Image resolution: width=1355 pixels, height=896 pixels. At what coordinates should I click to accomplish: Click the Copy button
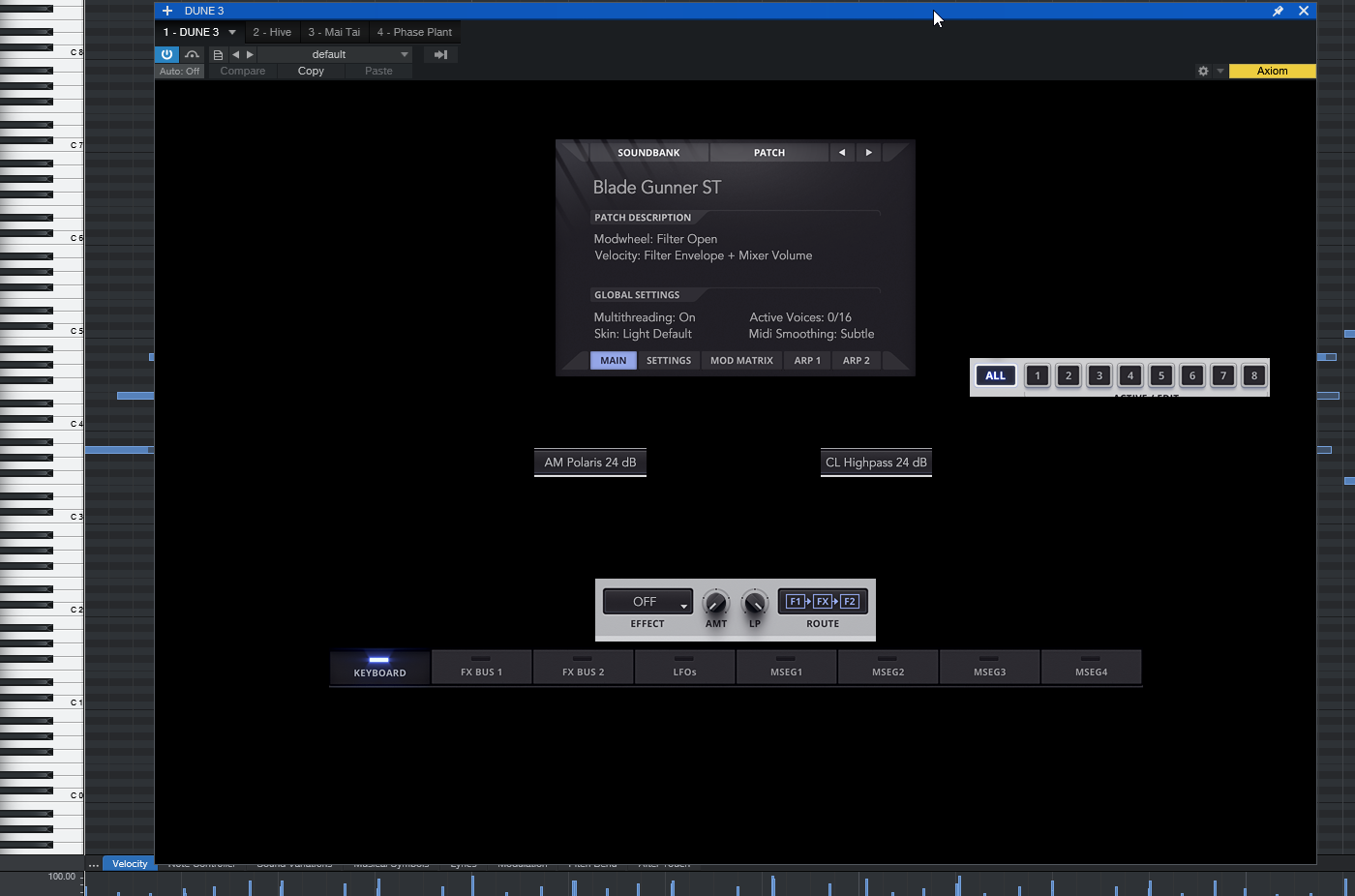[x=311, y=72]
